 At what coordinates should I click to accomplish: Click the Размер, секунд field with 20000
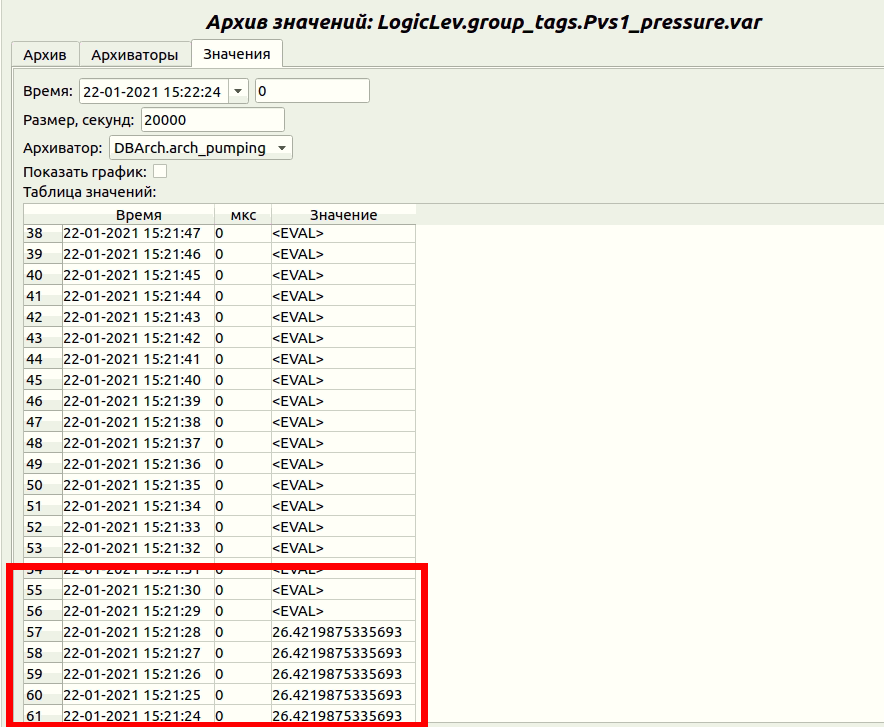(x=212, y=120)
